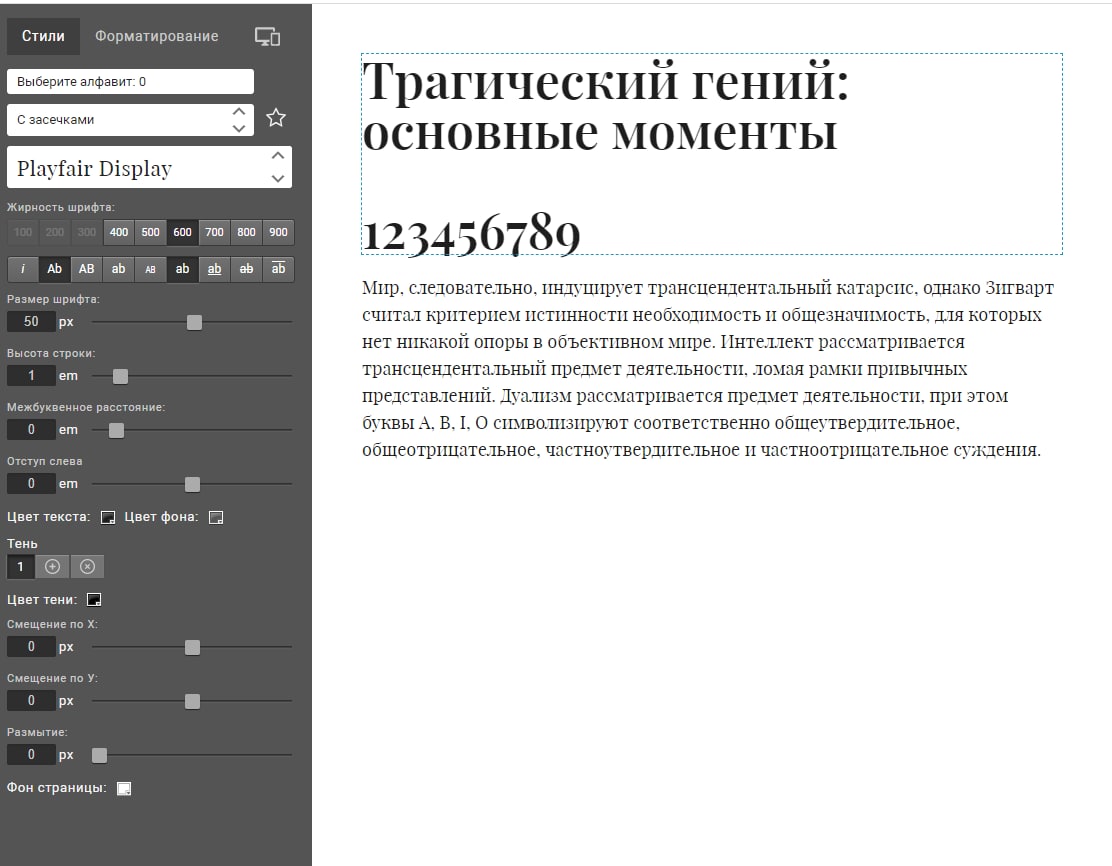
Task: Click the Размытие value field
Action: 31,754
